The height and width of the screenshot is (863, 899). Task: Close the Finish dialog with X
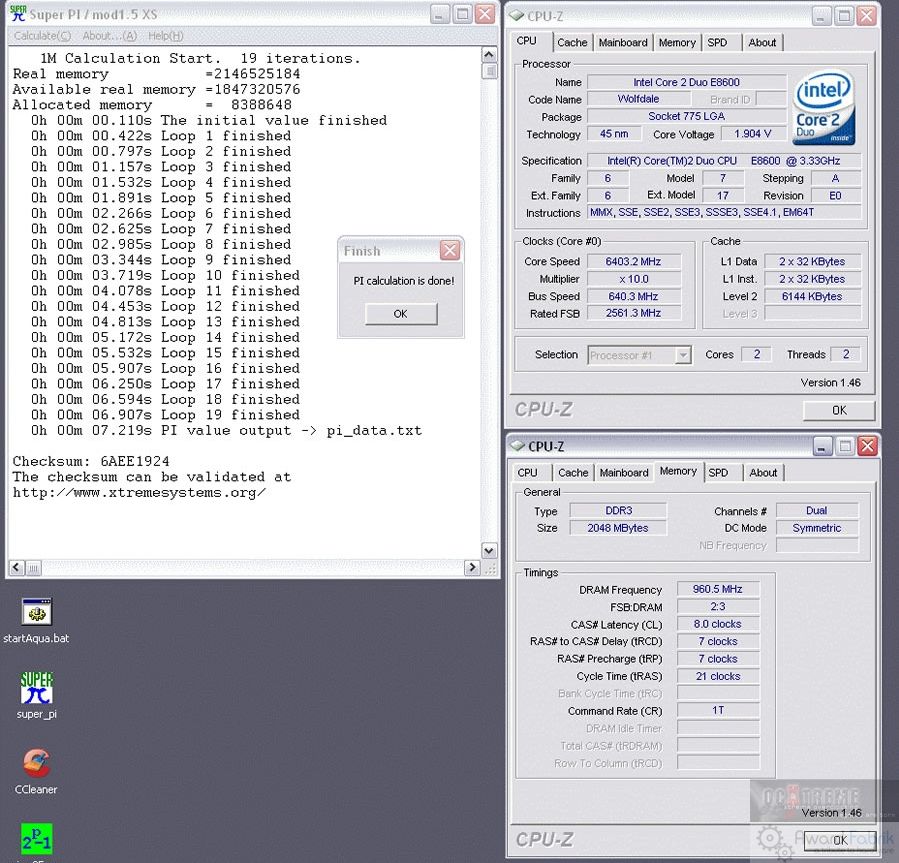450,251
